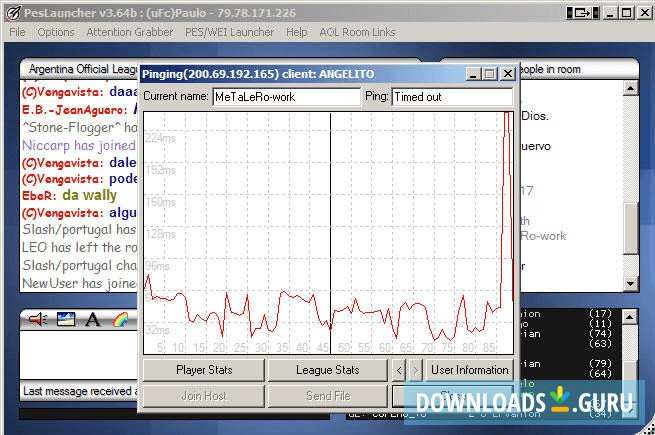This screenshot has width=655, height=435.
Task: Click the Join Host button
Action: [204, 396]
